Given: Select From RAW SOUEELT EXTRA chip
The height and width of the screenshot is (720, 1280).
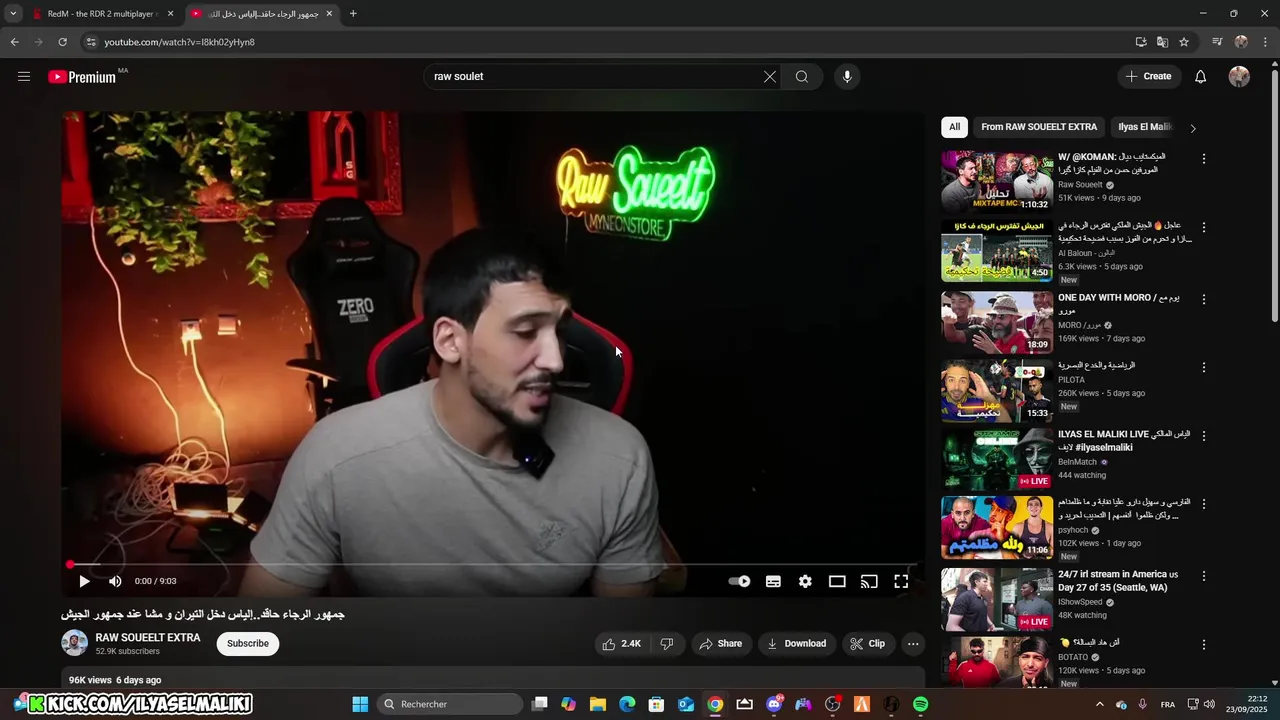Looking at the screenshot, I should pyautogui.click(x=1039, y=127).
